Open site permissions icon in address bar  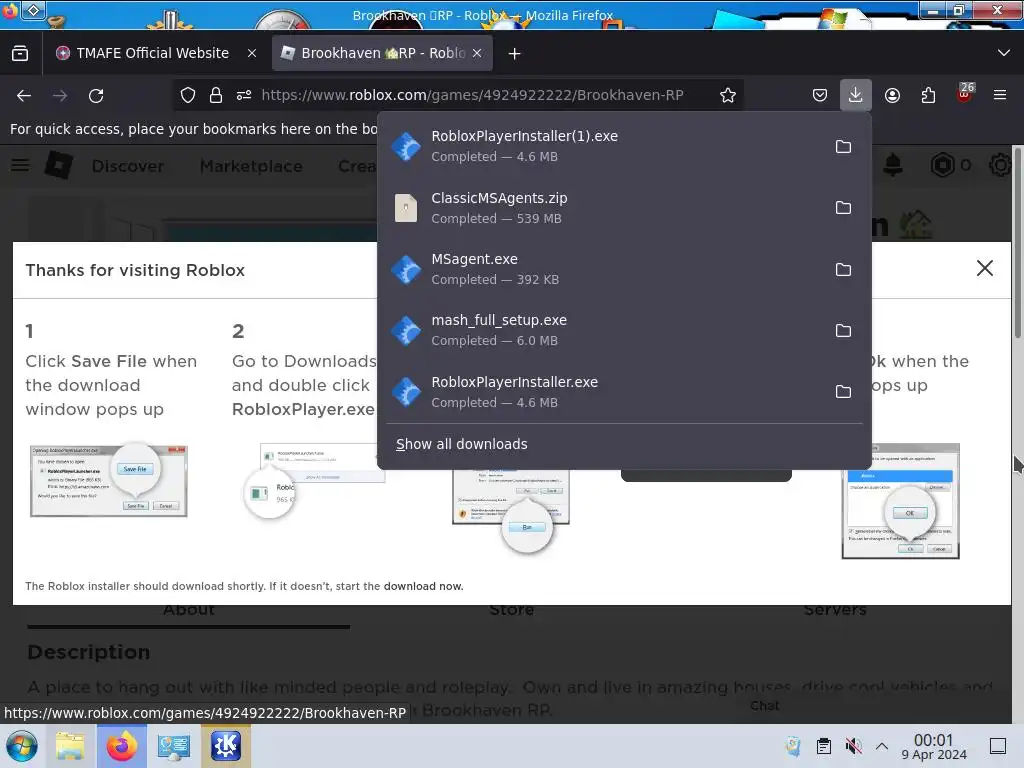(244, 95)
